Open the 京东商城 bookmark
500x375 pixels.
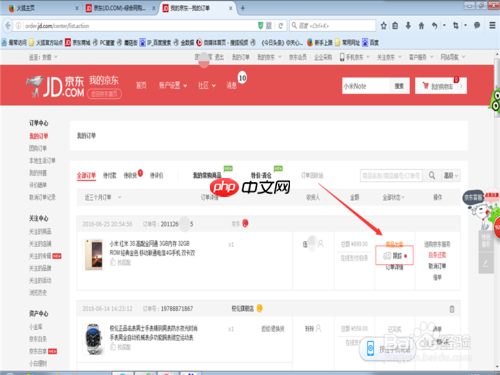(x=78, y=43)
